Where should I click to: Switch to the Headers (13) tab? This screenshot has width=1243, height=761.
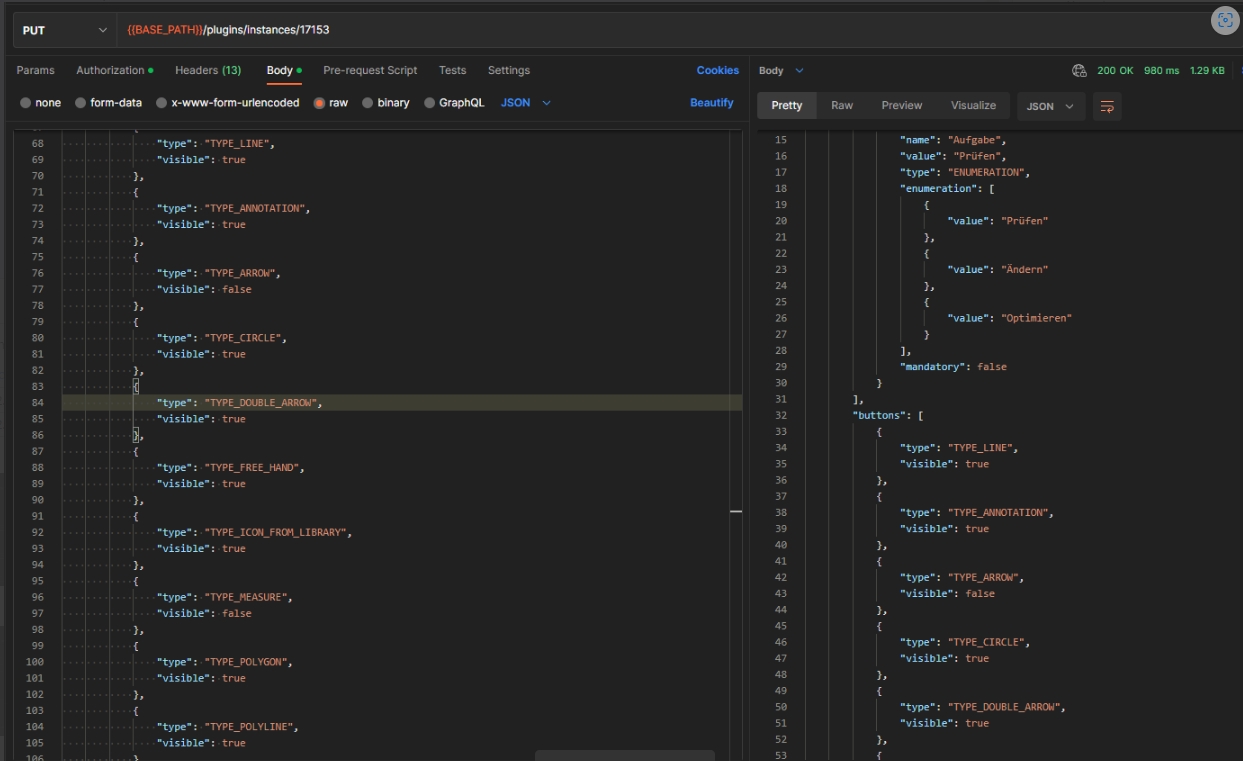point(207,71)
